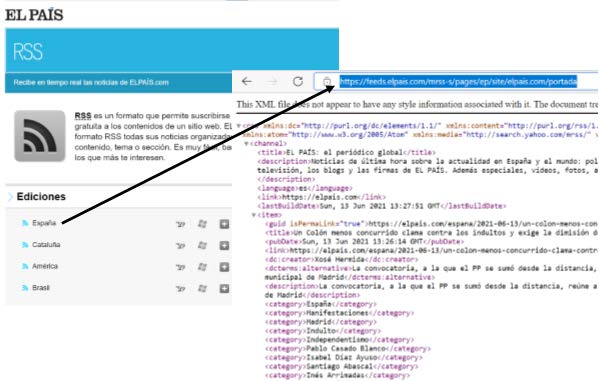This screenshot has width=599, height=381.
Task: Click category 'España' in the XML
Action: point(319,304)
